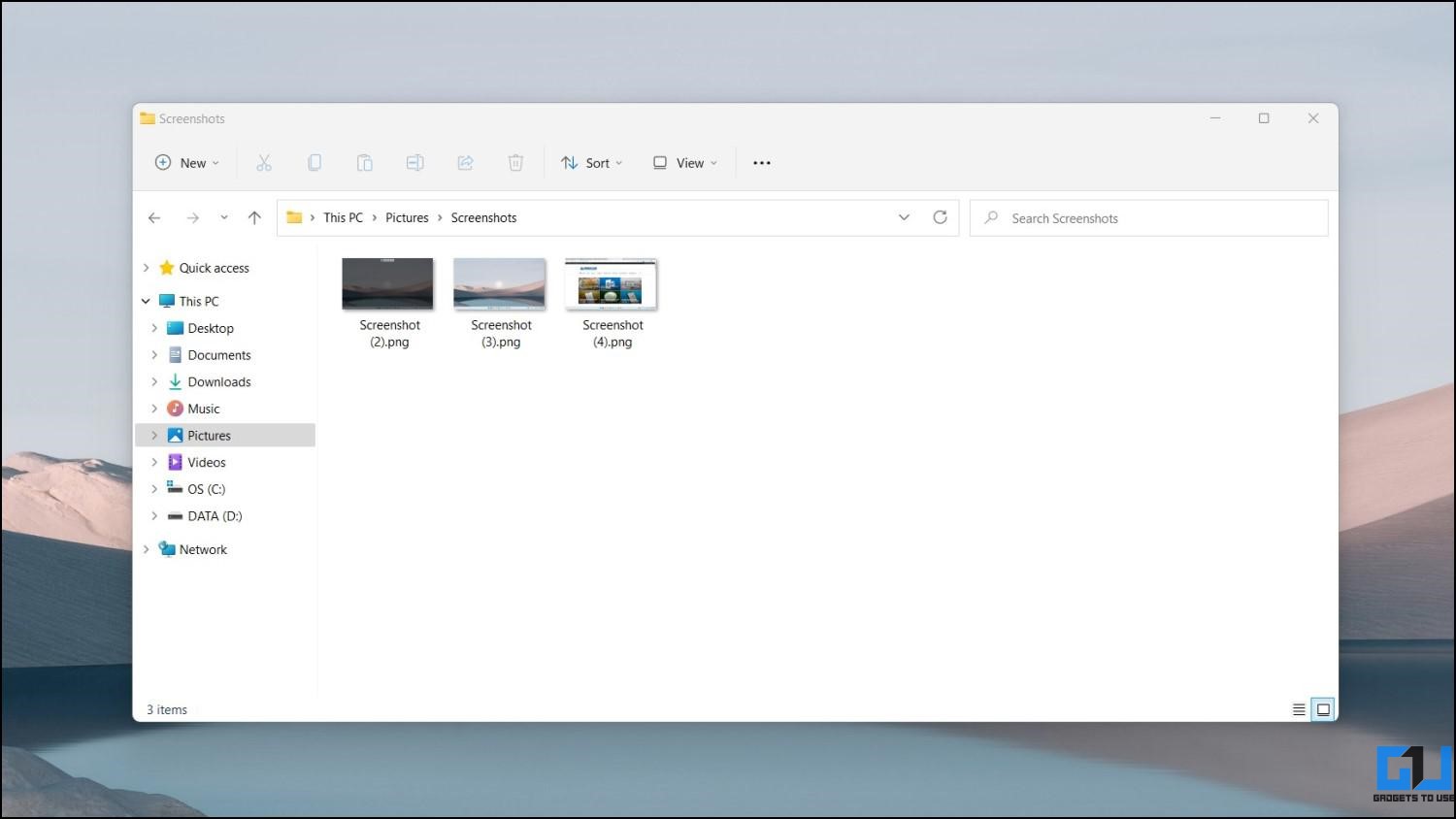Click Screenshots in the address breadcrumb
The image size is (1456, 819).
[x=483, y=217]
